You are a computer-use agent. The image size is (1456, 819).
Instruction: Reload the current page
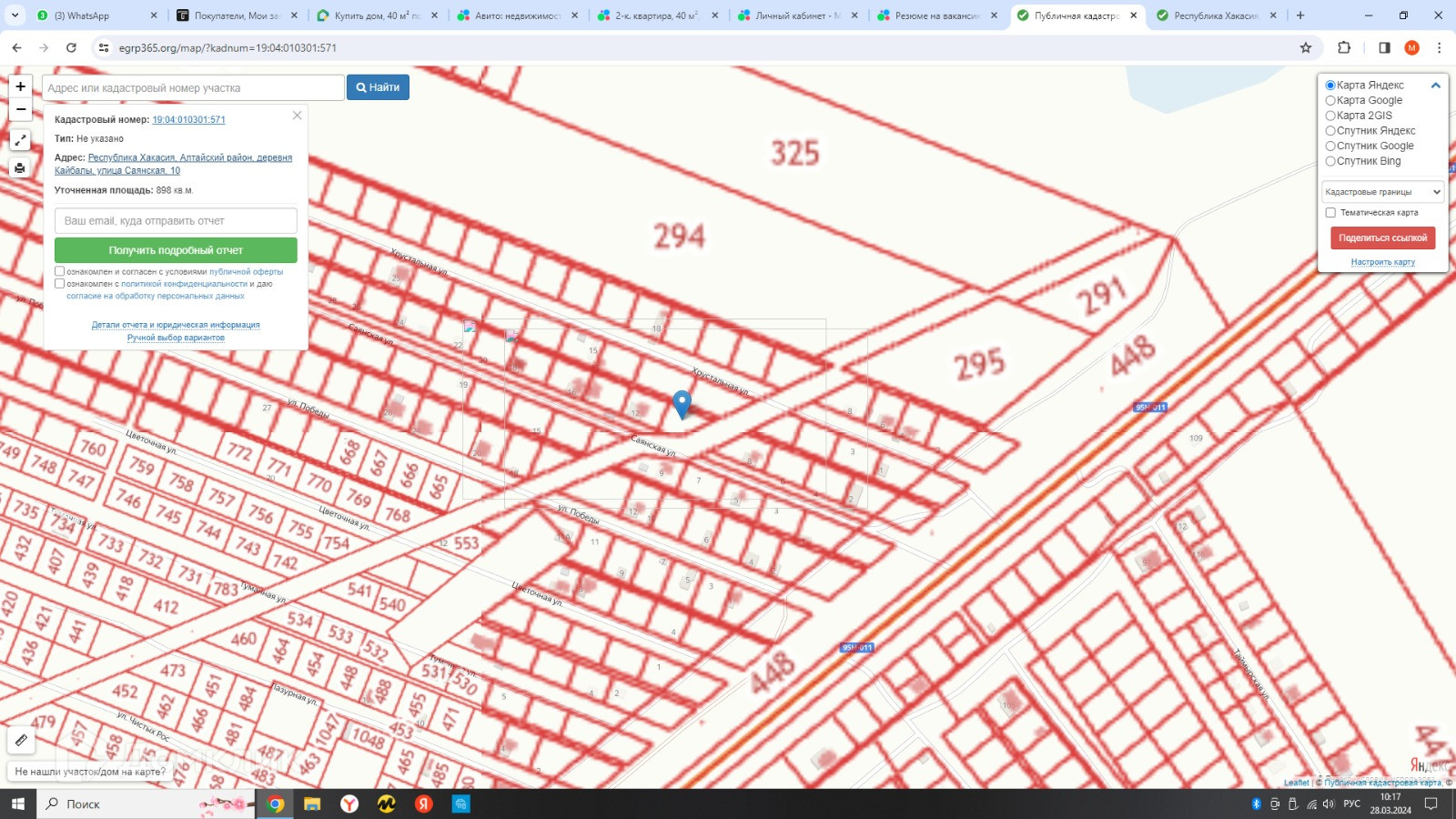tap(71, 47)
